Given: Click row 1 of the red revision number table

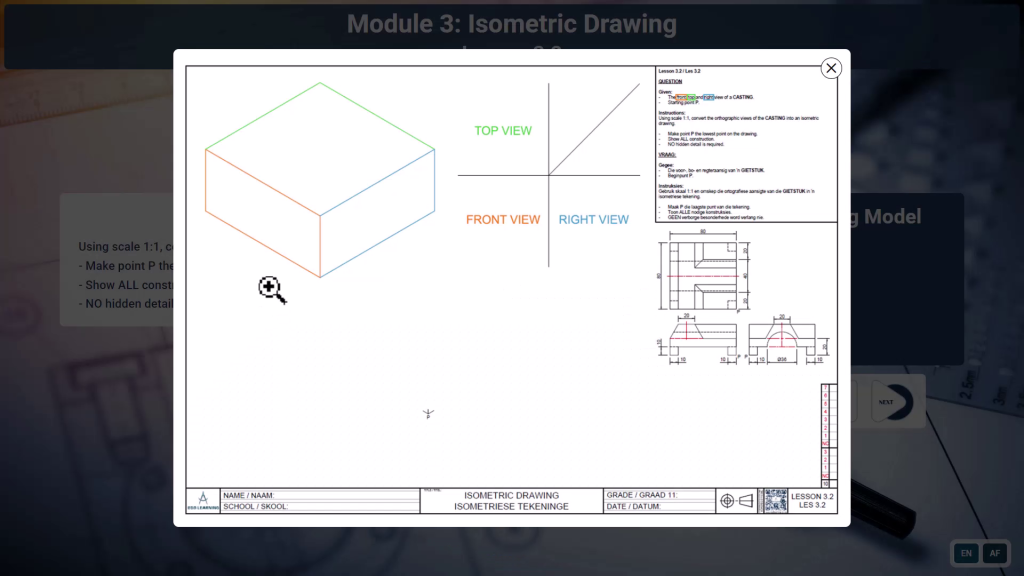Looking at the screenshot, I should pos(825,434).
